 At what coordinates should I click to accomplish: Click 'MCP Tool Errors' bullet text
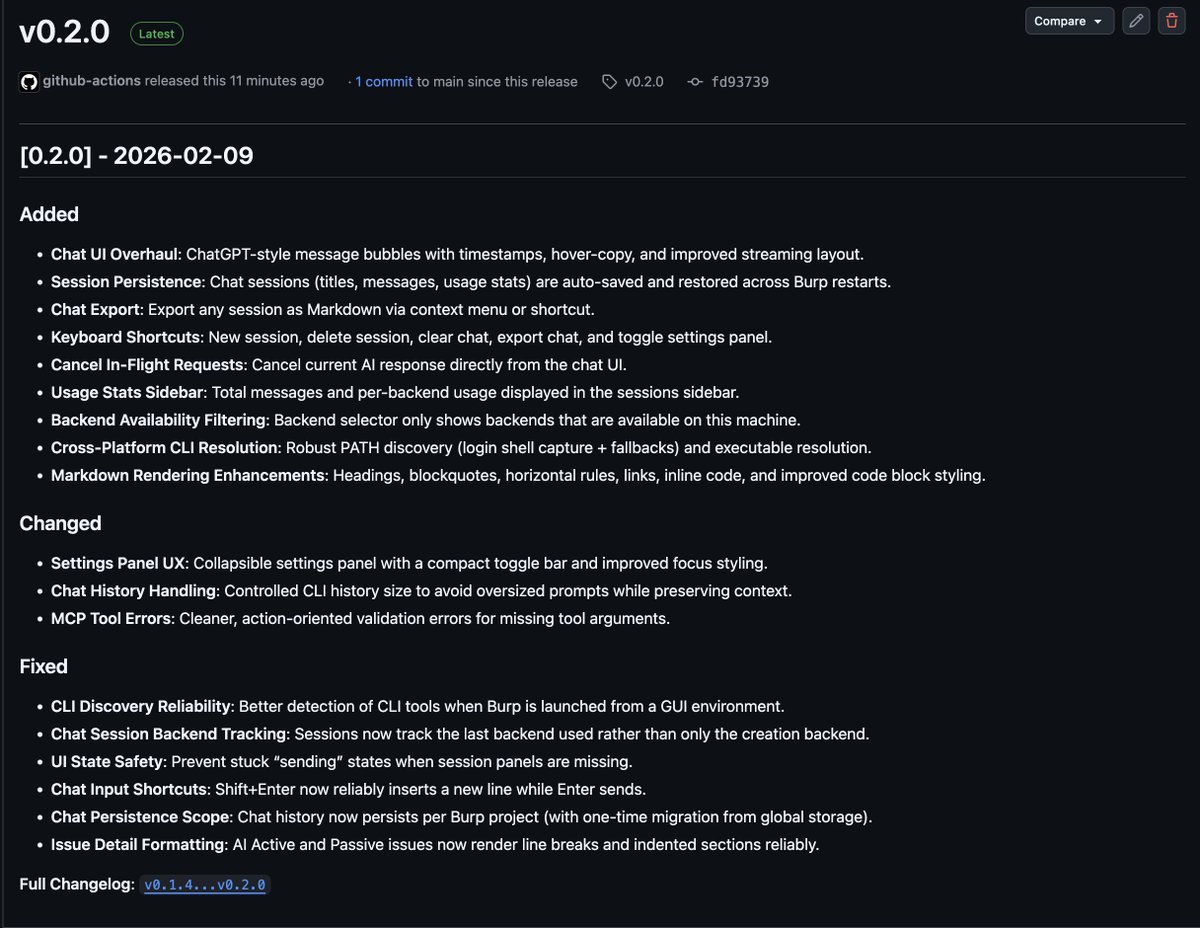coord(111,618)
